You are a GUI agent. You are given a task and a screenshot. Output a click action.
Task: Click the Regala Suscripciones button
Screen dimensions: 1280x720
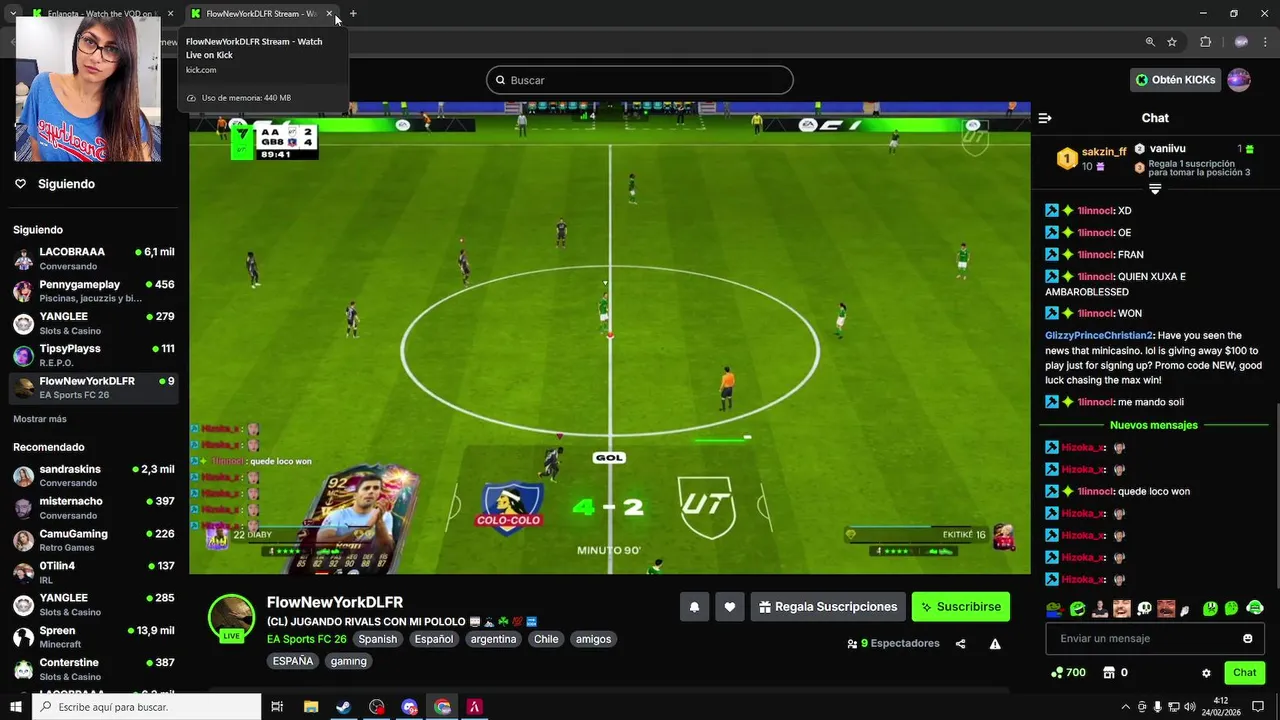pyautogui.click(x=827, y=607)
